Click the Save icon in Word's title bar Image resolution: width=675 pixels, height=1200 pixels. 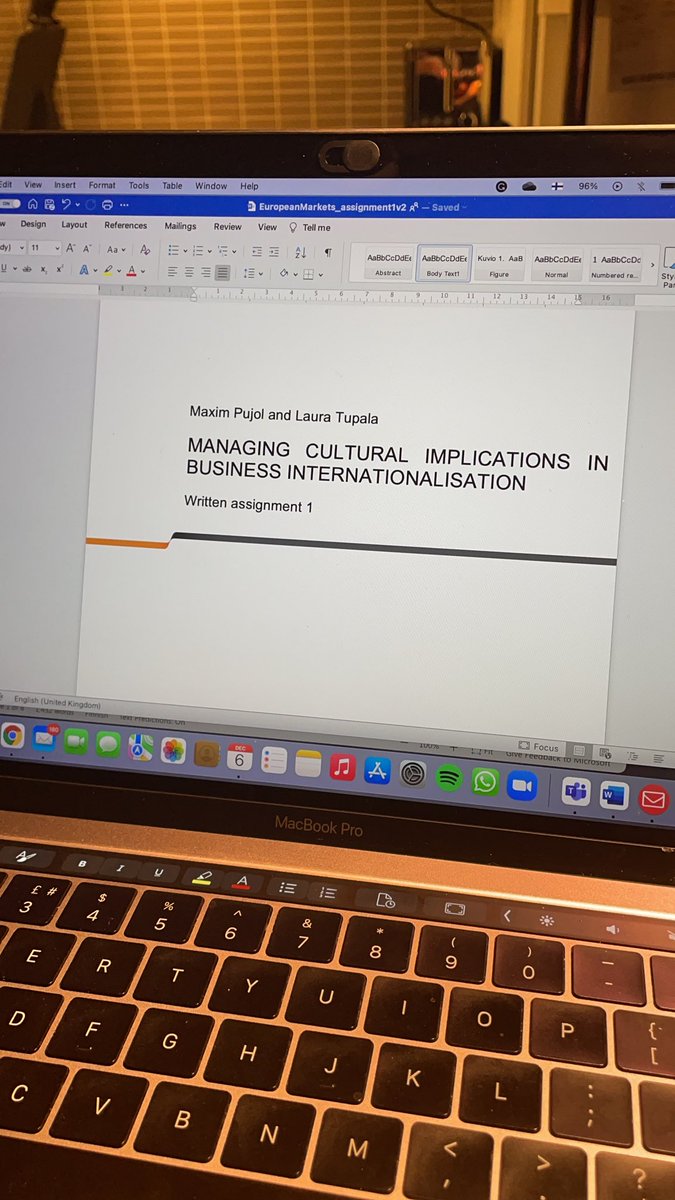pos(49,205)
